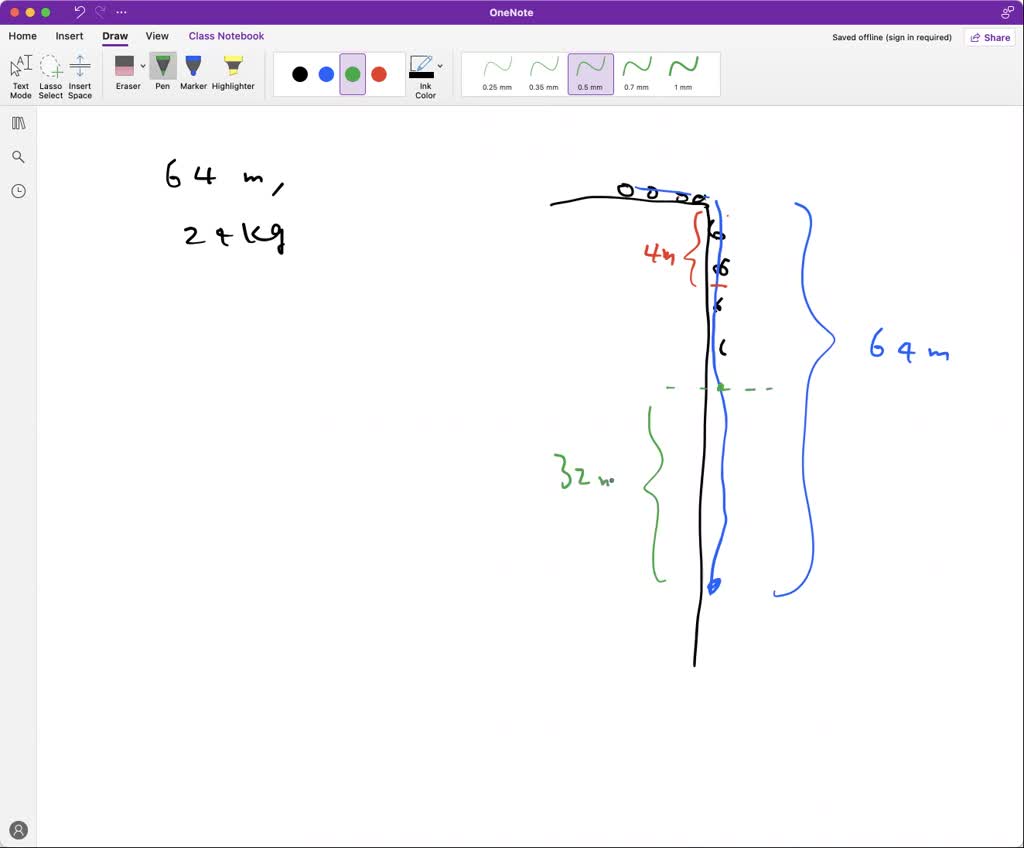Toggle the 1 mm pen thickness
This screenshot has height=848, width=1024.
tap(682, 74)
